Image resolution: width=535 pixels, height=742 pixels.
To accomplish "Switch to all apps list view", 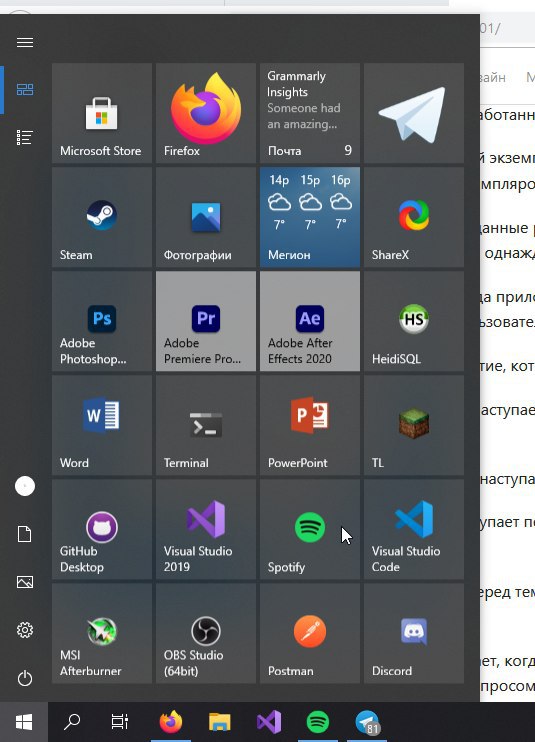I will point(25,138).
